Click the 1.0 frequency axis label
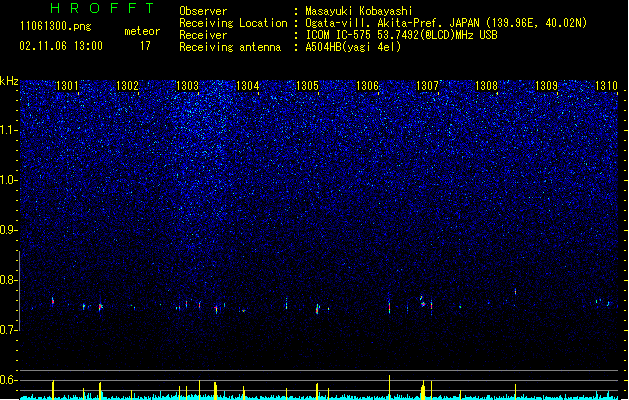Viewport: 629px width, 400px height. click(8, 180)
